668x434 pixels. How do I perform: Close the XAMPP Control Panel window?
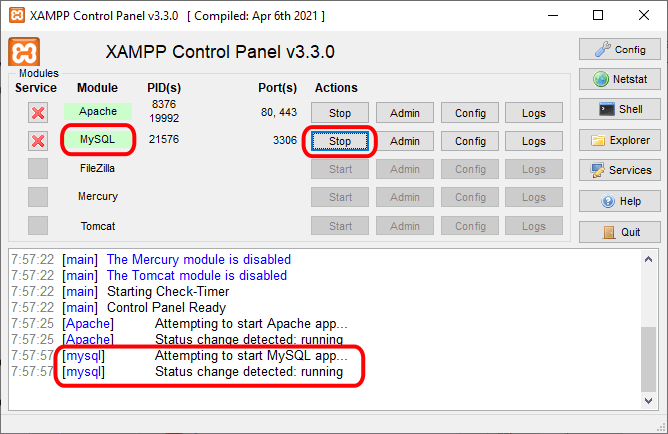(644, 15)
